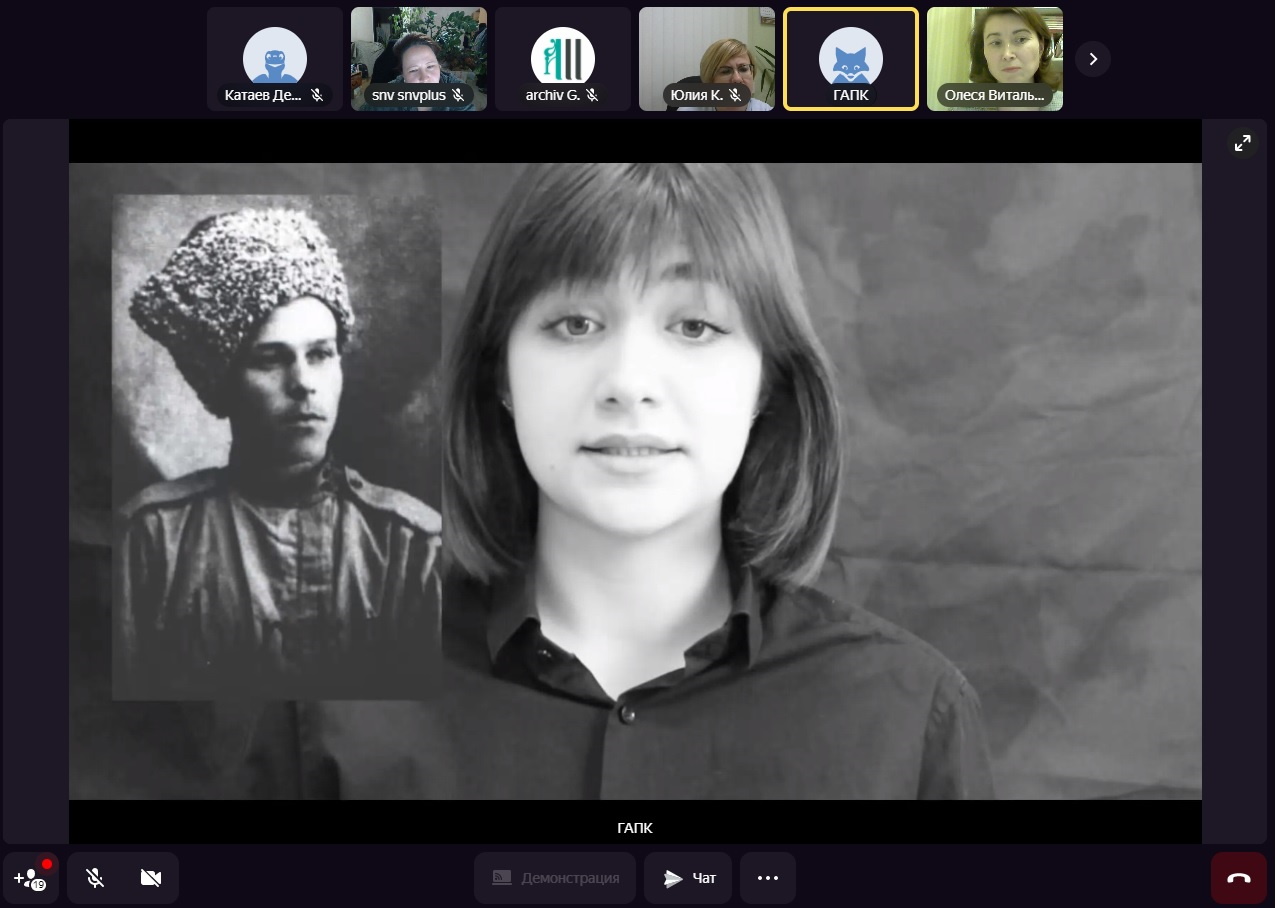The height and width of the screenshot is (908, 1280).
Task: Toggle your microphone mute button
Action: (95, 878)
